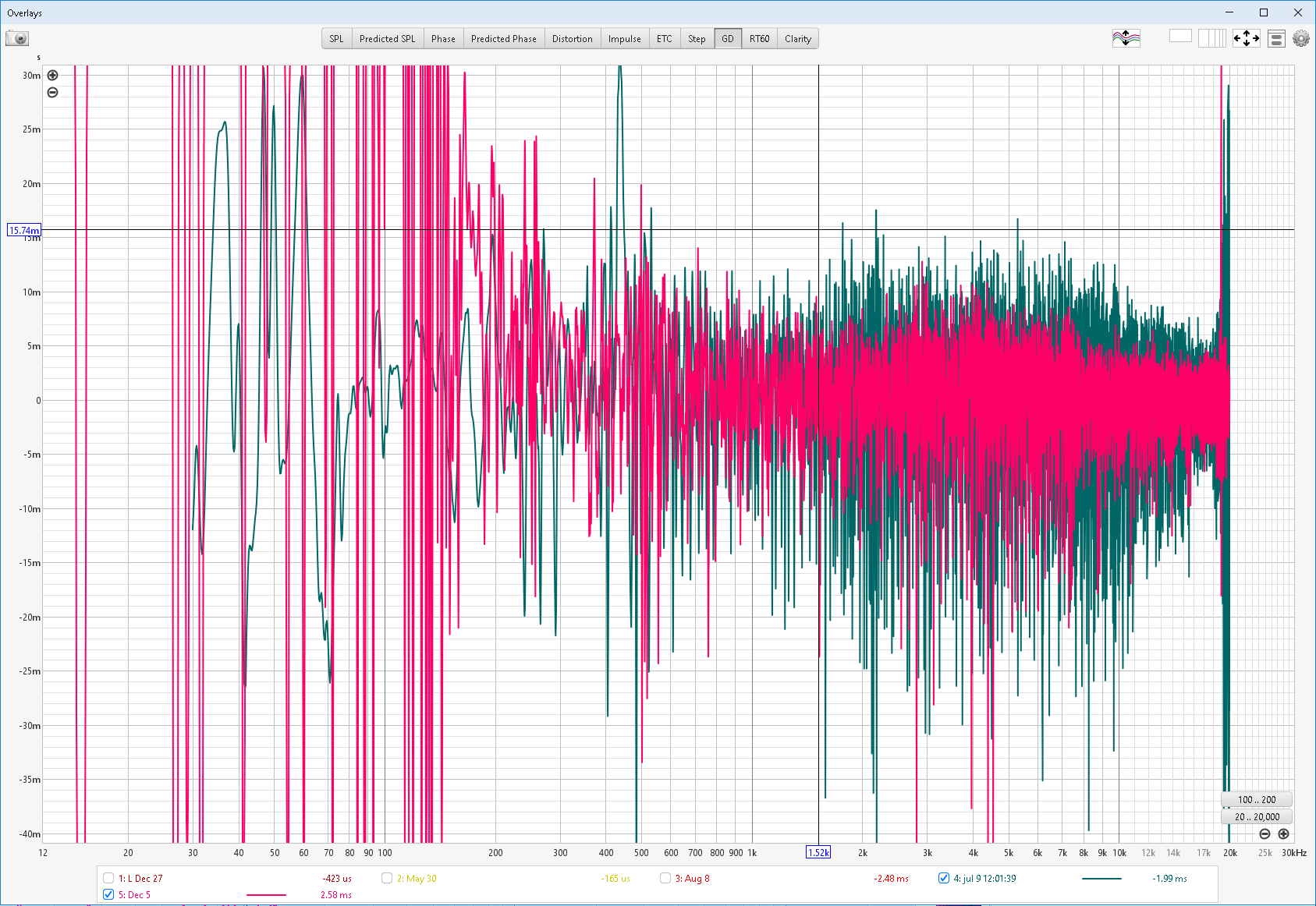The width and height of the screenshot is (1316, 906).
Task: Select the GD tab
Action: coord(728,39)
